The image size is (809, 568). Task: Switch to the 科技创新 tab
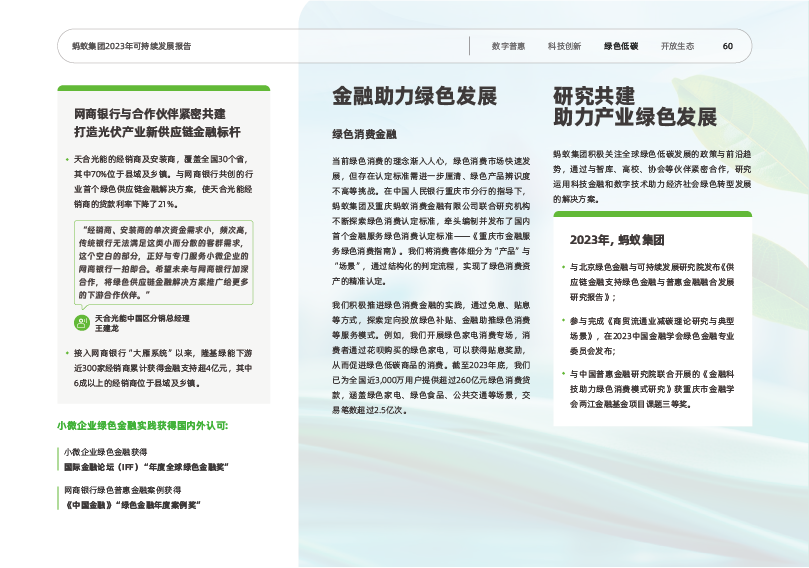tap(564, 46)
